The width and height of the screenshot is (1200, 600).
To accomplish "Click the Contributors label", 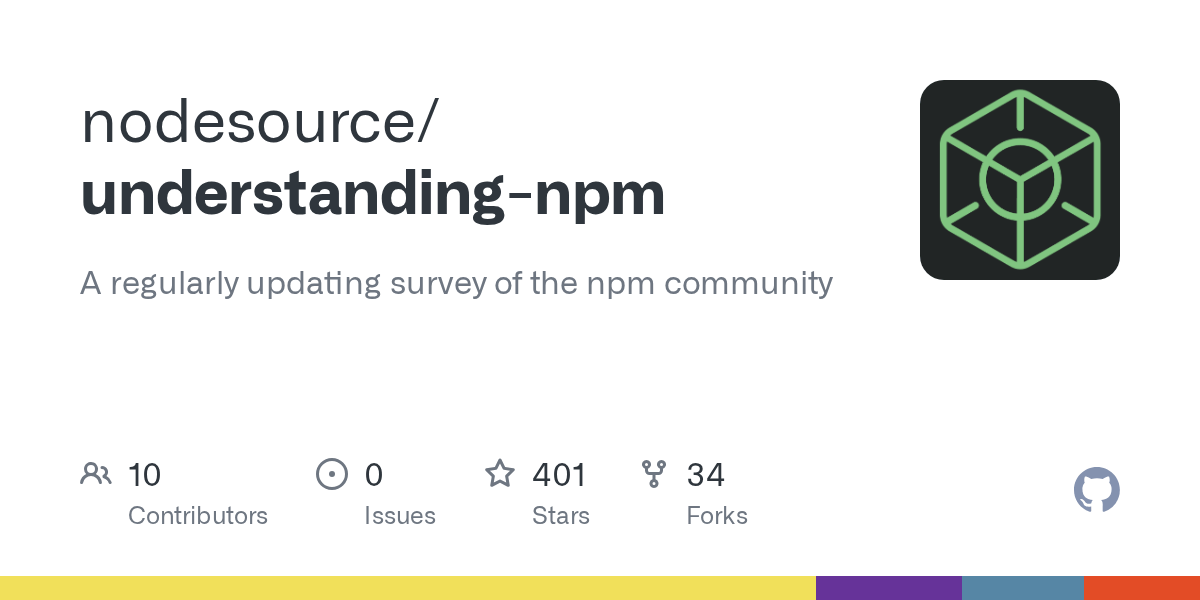I will click(198, 516).
